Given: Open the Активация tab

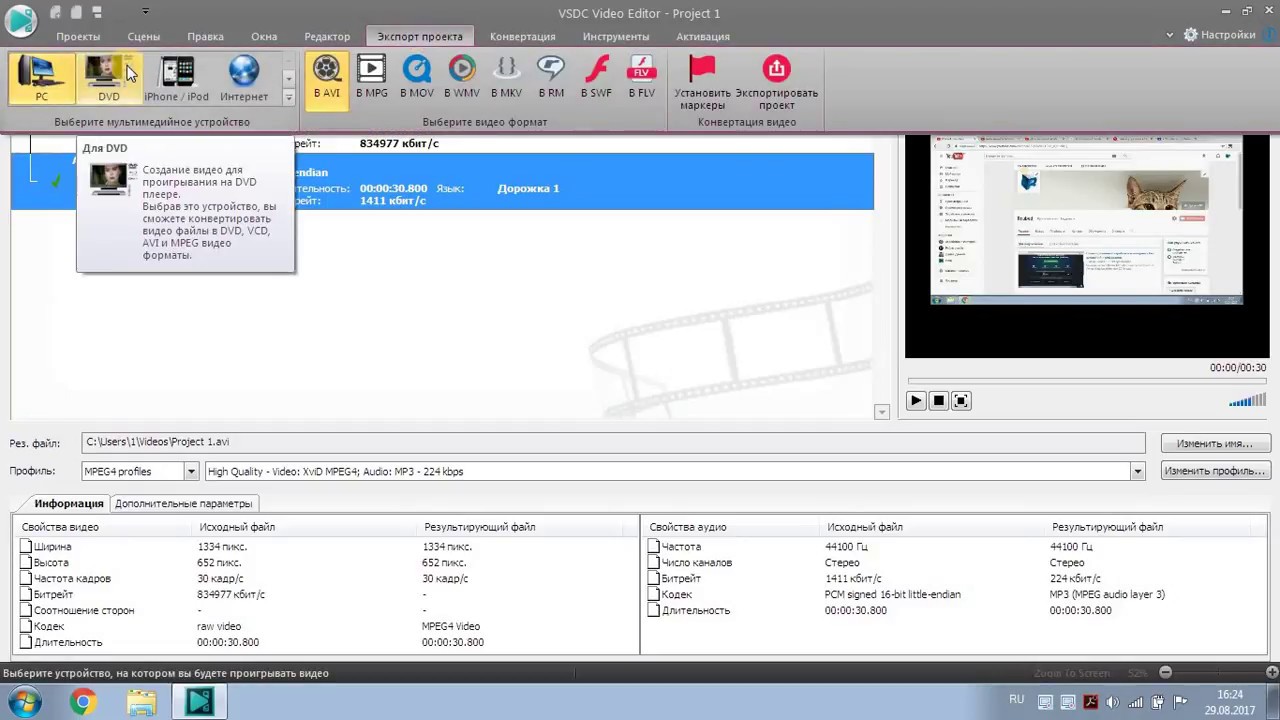Looking at the screenshot, I should pyautogui.click(x=703, y=36).
